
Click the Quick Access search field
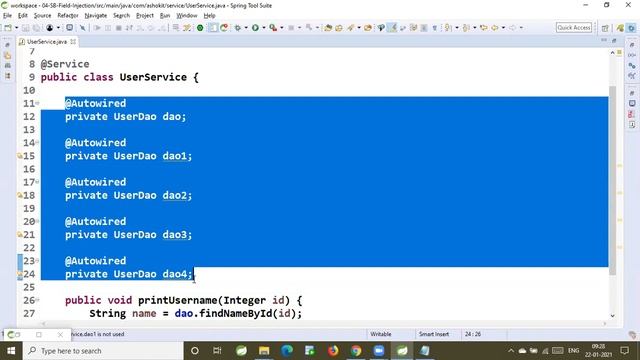574,28
